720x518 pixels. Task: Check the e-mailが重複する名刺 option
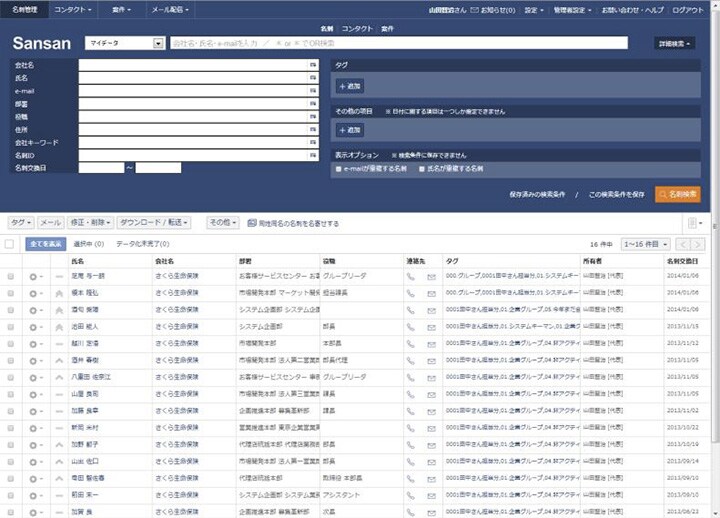point(338,169)
